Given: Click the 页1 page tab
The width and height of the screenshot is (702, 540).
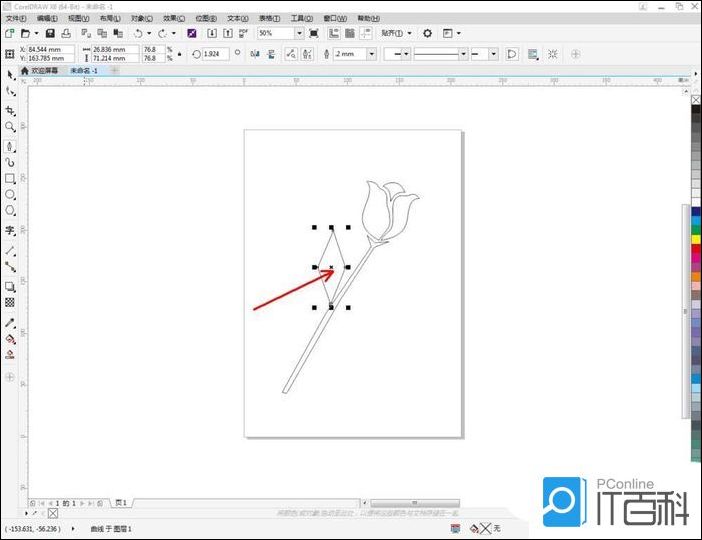Looking at the screenshot, I should click(121, 503).
